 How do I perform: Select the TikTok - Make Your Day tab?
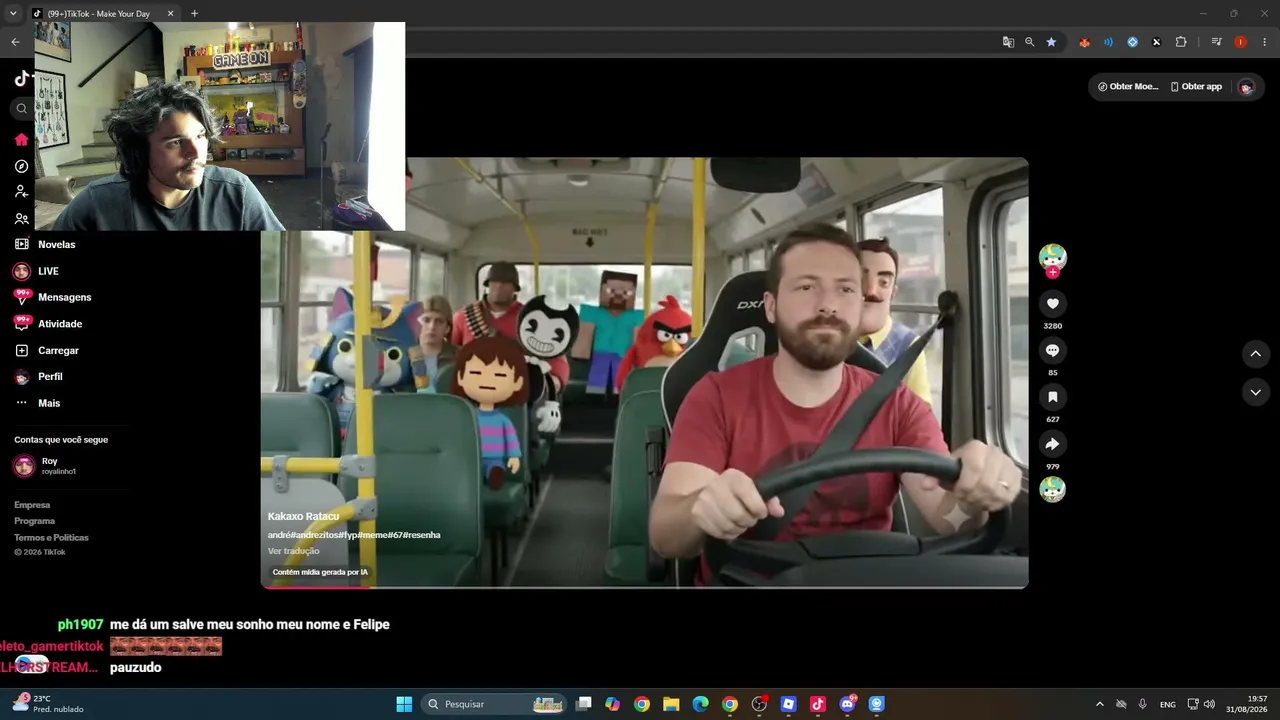(104, 14)
